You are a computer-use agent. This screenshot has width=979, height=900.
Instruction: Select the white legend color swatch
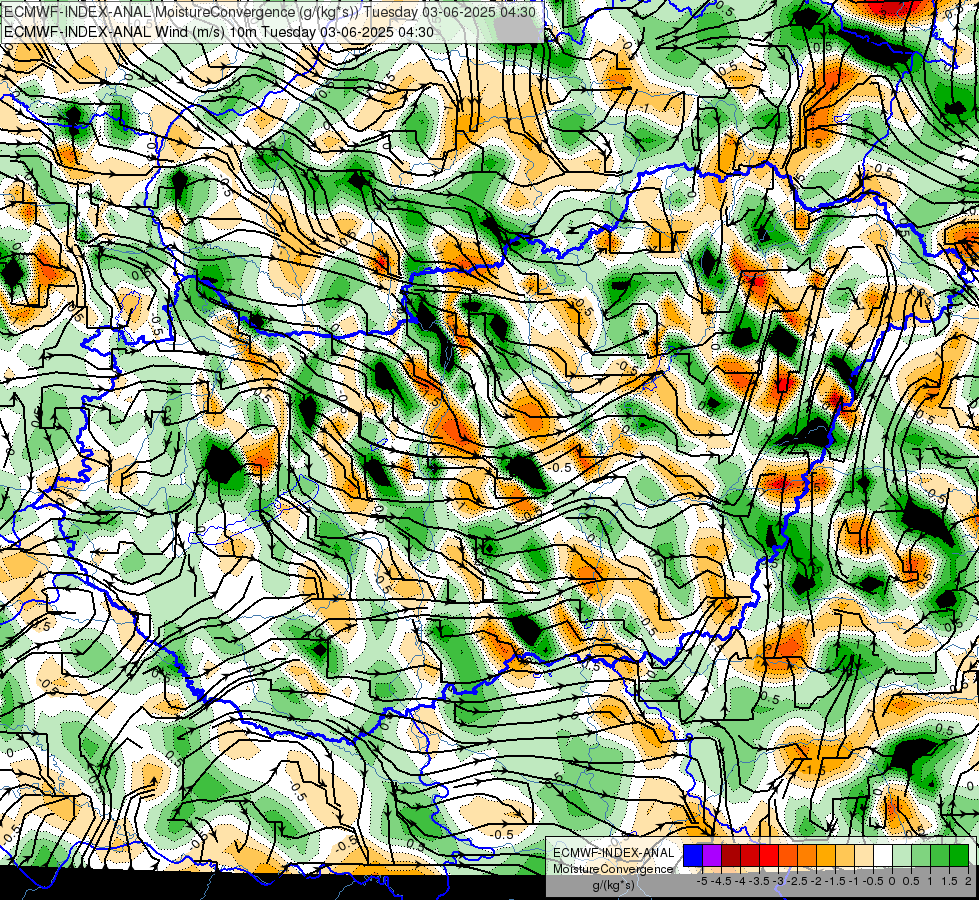click(x=883, y=855)
